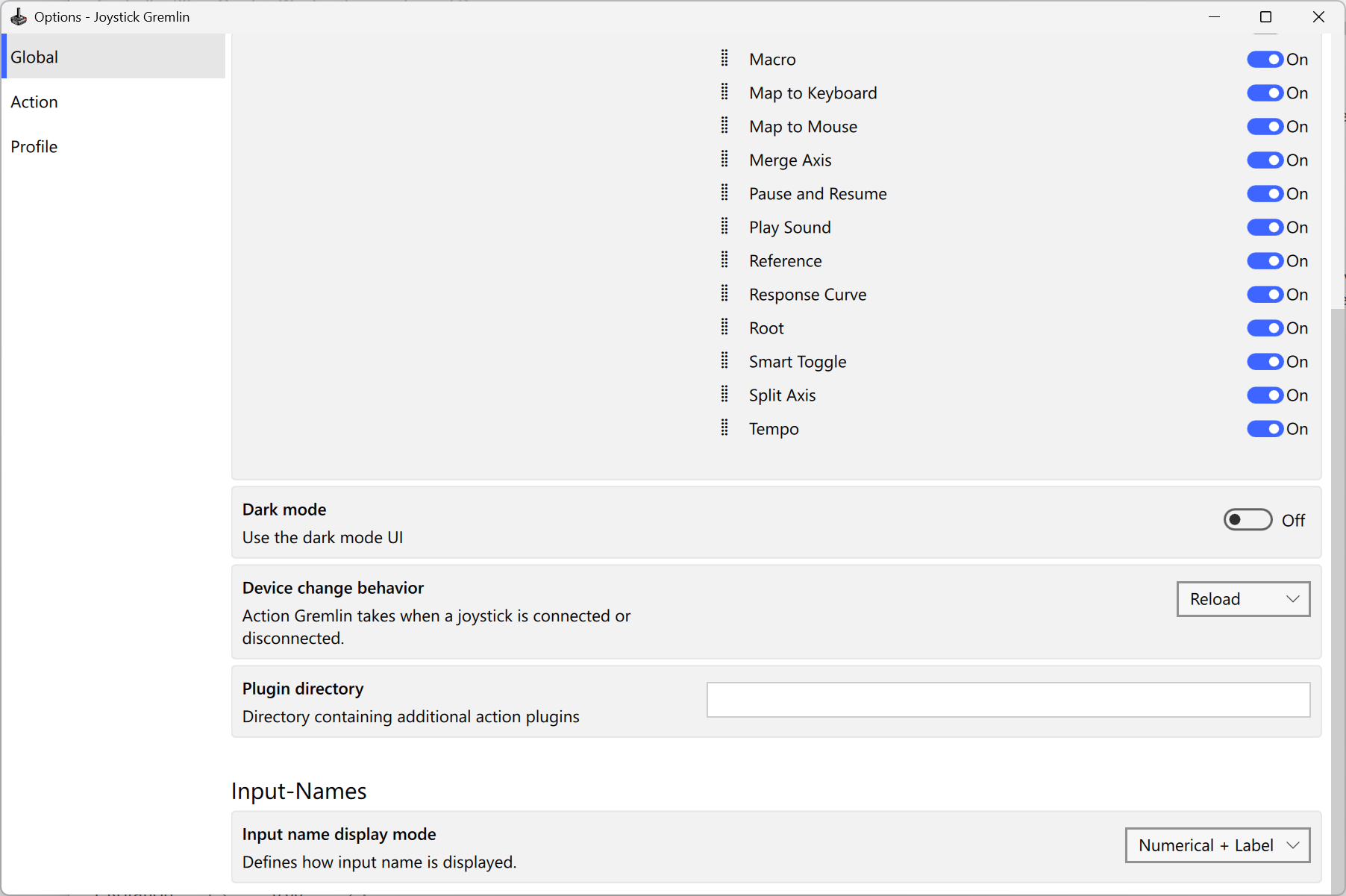1346x896 pixels.
Task: Click the drag handle beside Smart Toggle
Action: 724,360
